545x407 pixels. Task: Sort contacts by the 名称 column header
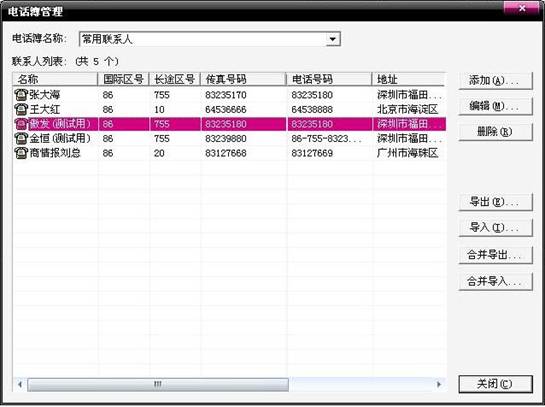(55, 79)
